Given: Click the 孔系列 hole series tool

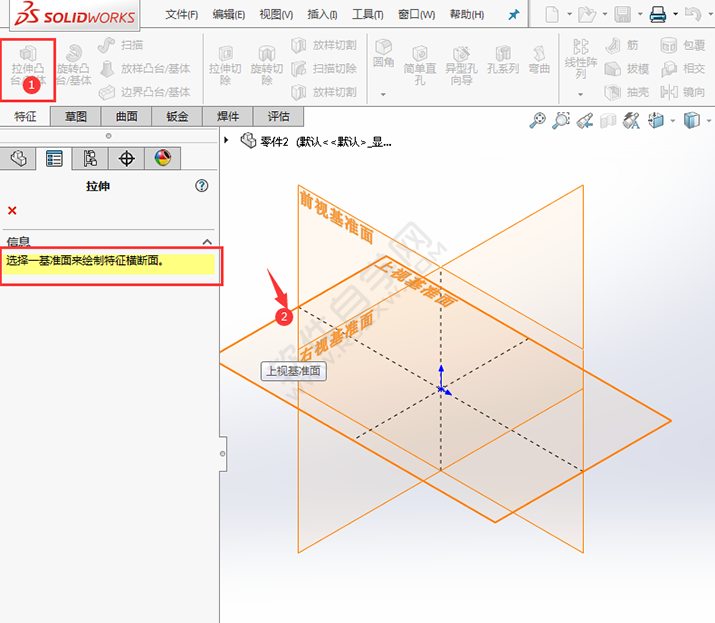Looking at the screenshot, I should (x=503, y=60).
